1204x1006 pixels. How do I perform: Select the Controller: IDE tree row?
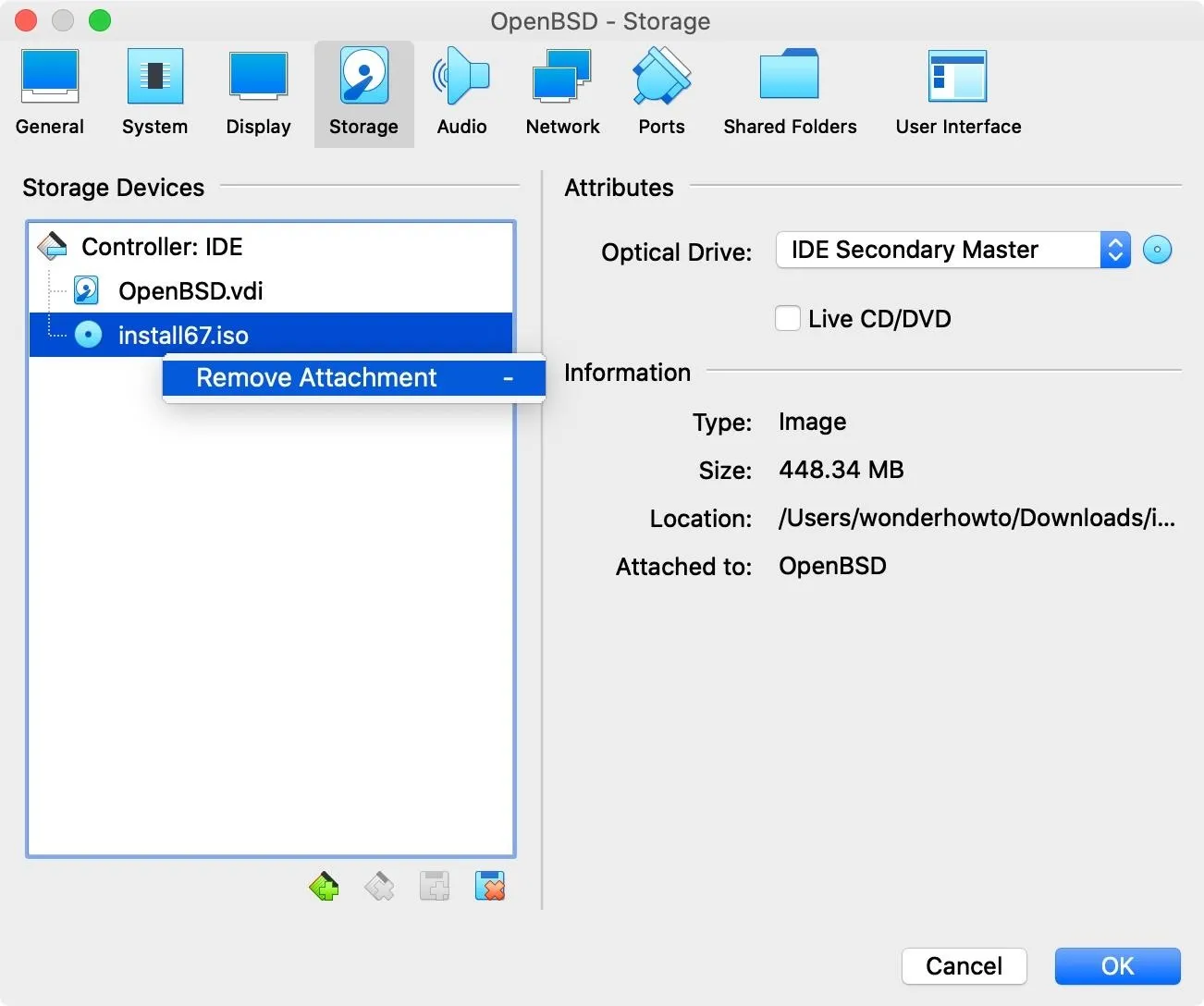[271, 247]
